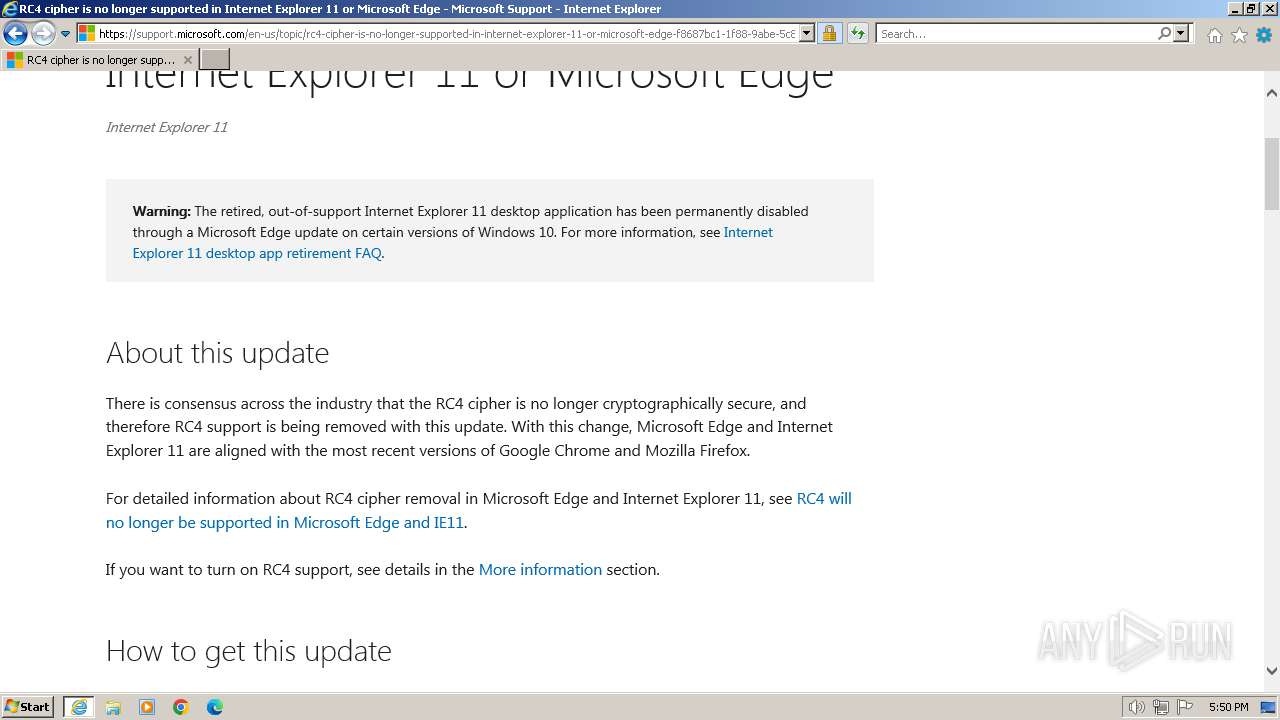Click the 5:50 PM system clock

click(1228, 707)
